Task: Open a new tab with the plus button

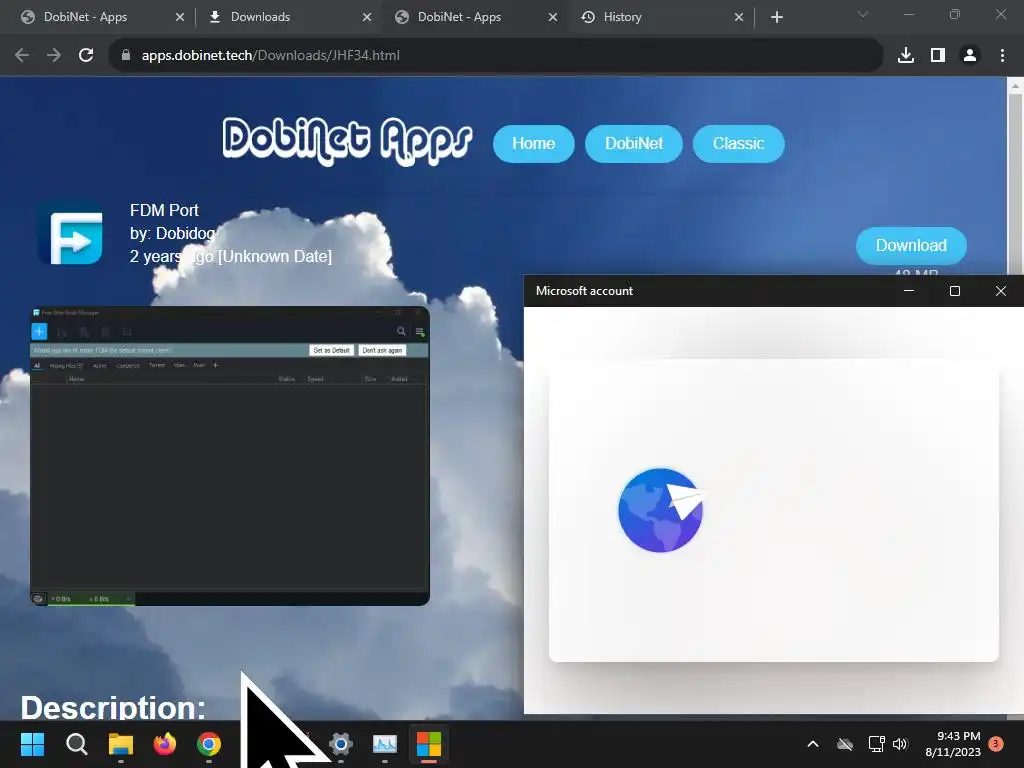Action: [776, 17]
